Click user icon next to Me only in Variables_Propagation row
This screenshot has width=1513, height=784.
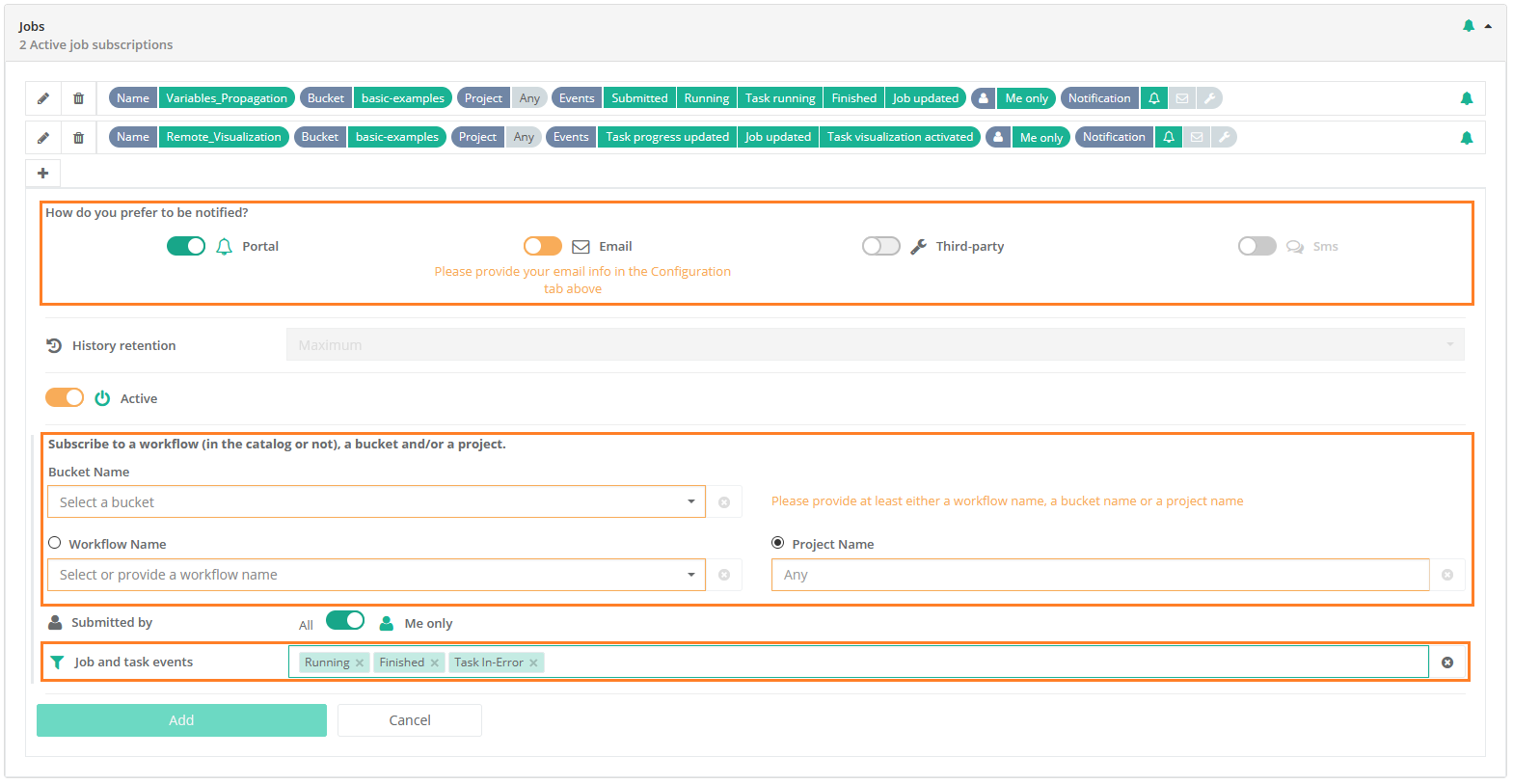point(984,98)
